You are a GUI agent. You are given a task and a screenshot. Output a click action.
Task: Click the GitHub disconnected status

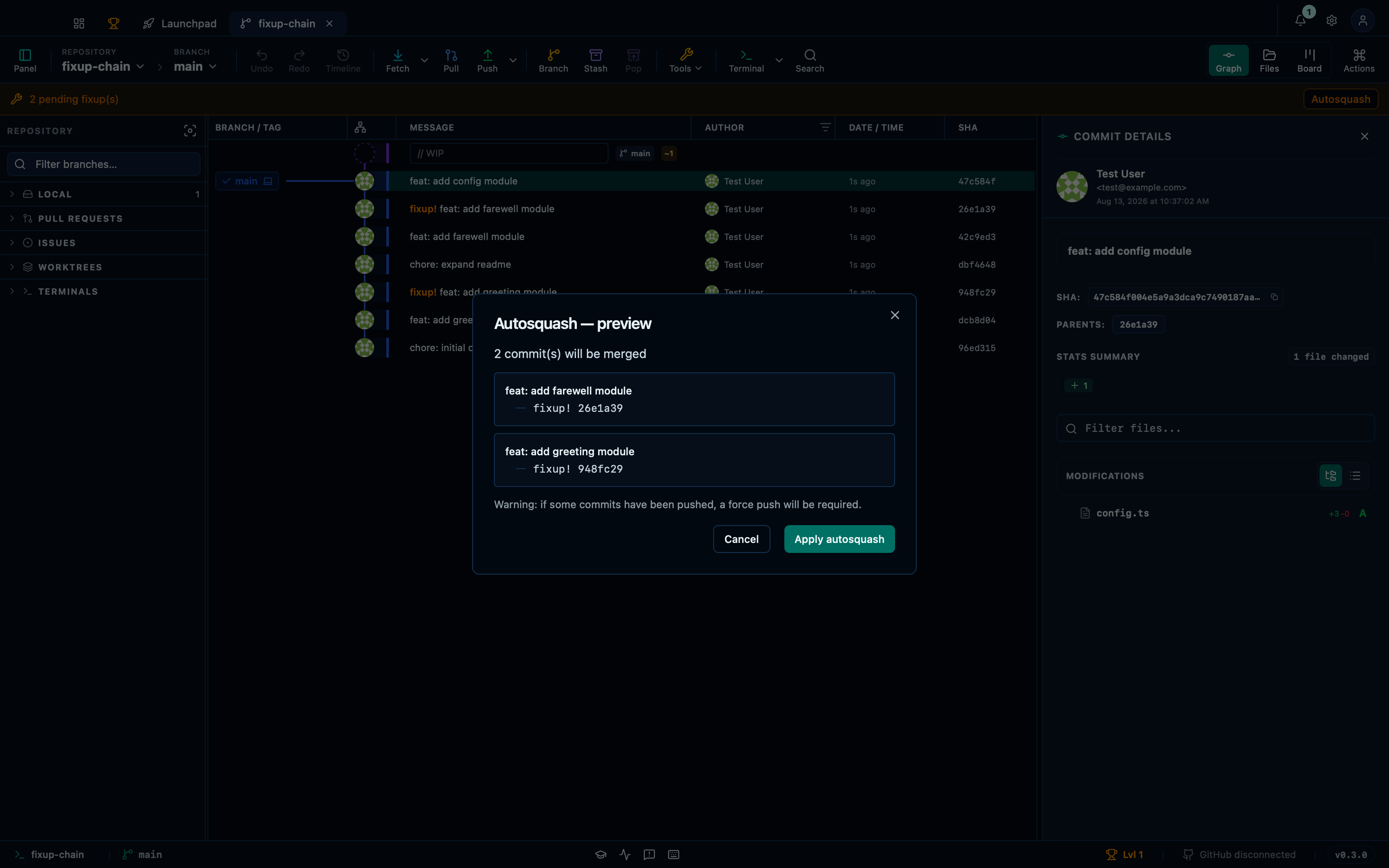1240,854
